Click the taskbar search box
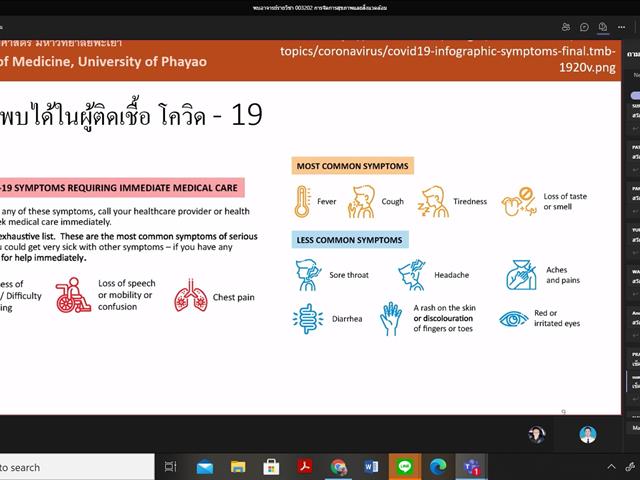Viewport: 640px width, 480px height. tap(77, 467)
